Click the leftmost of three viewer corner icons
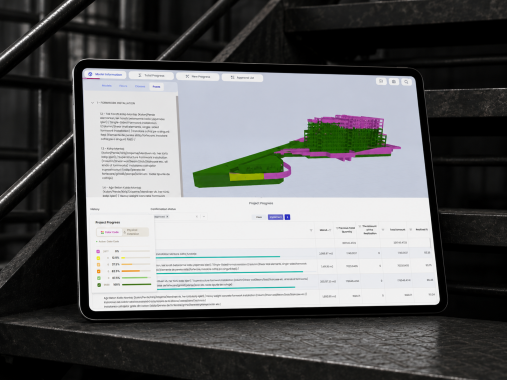 pos(381,81)
